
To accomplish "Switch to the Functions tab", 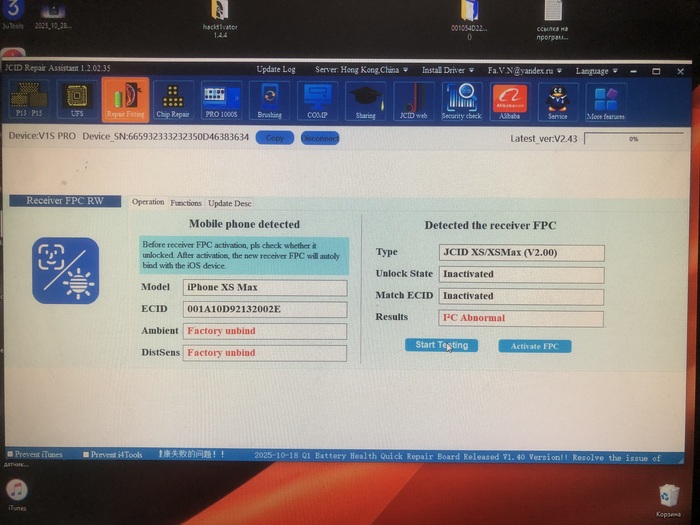I will [x=185, y=203].
